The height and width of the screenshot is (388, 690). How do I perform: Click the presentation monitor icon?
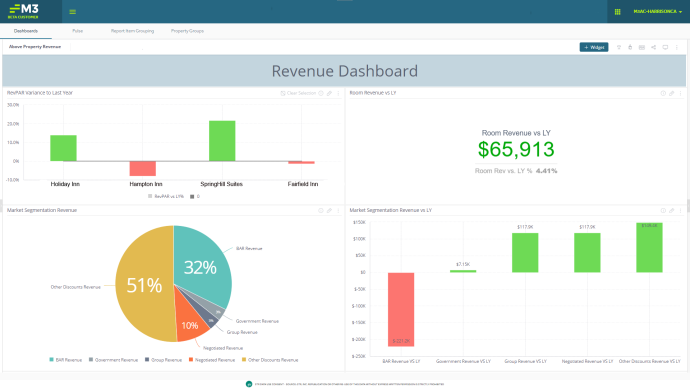point(665,47)
